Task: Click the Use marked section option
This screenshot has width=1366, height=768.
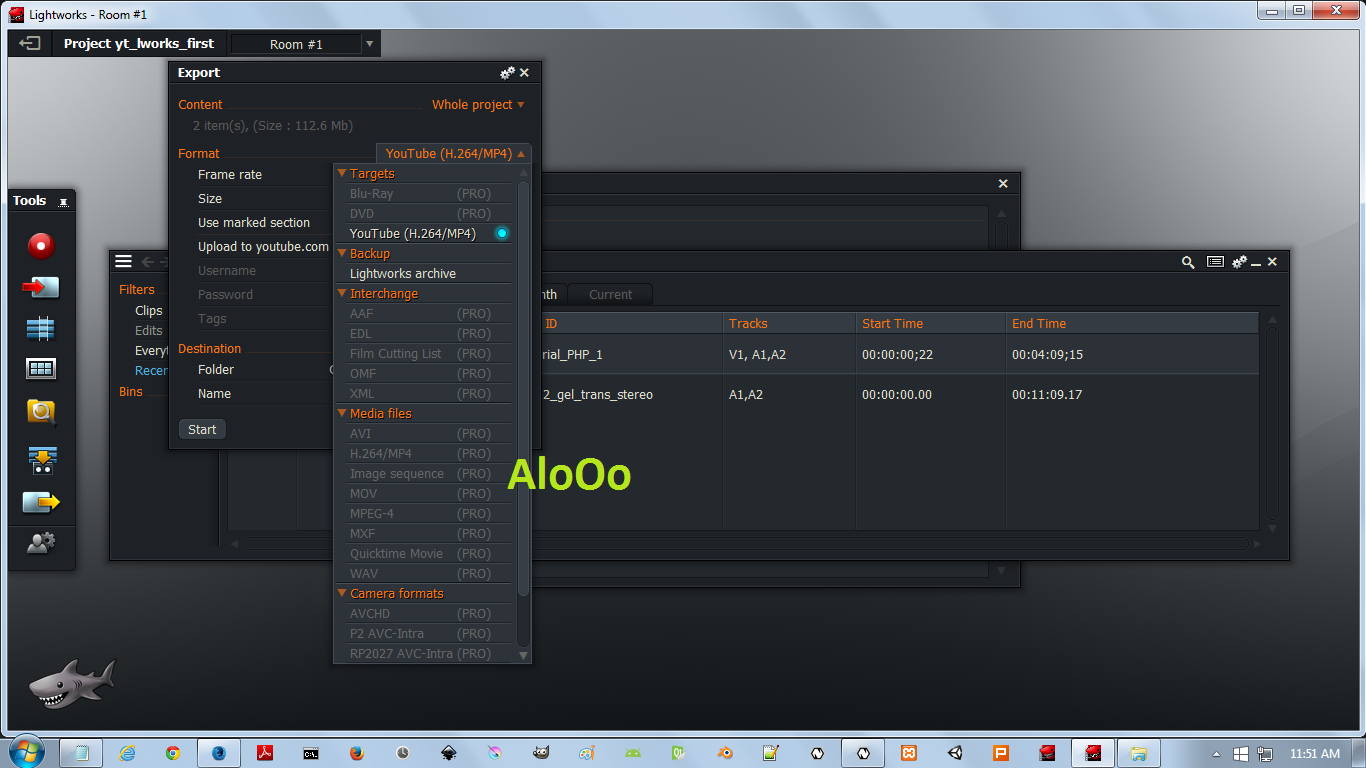Action: tap(254, 222)
